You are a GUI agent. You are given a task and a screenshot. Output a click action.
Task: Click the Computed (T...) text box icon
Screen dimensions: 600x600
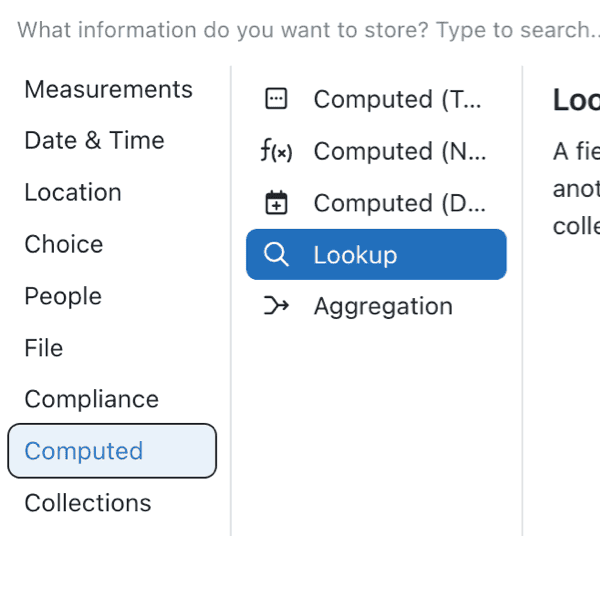(x=276, y=99)
